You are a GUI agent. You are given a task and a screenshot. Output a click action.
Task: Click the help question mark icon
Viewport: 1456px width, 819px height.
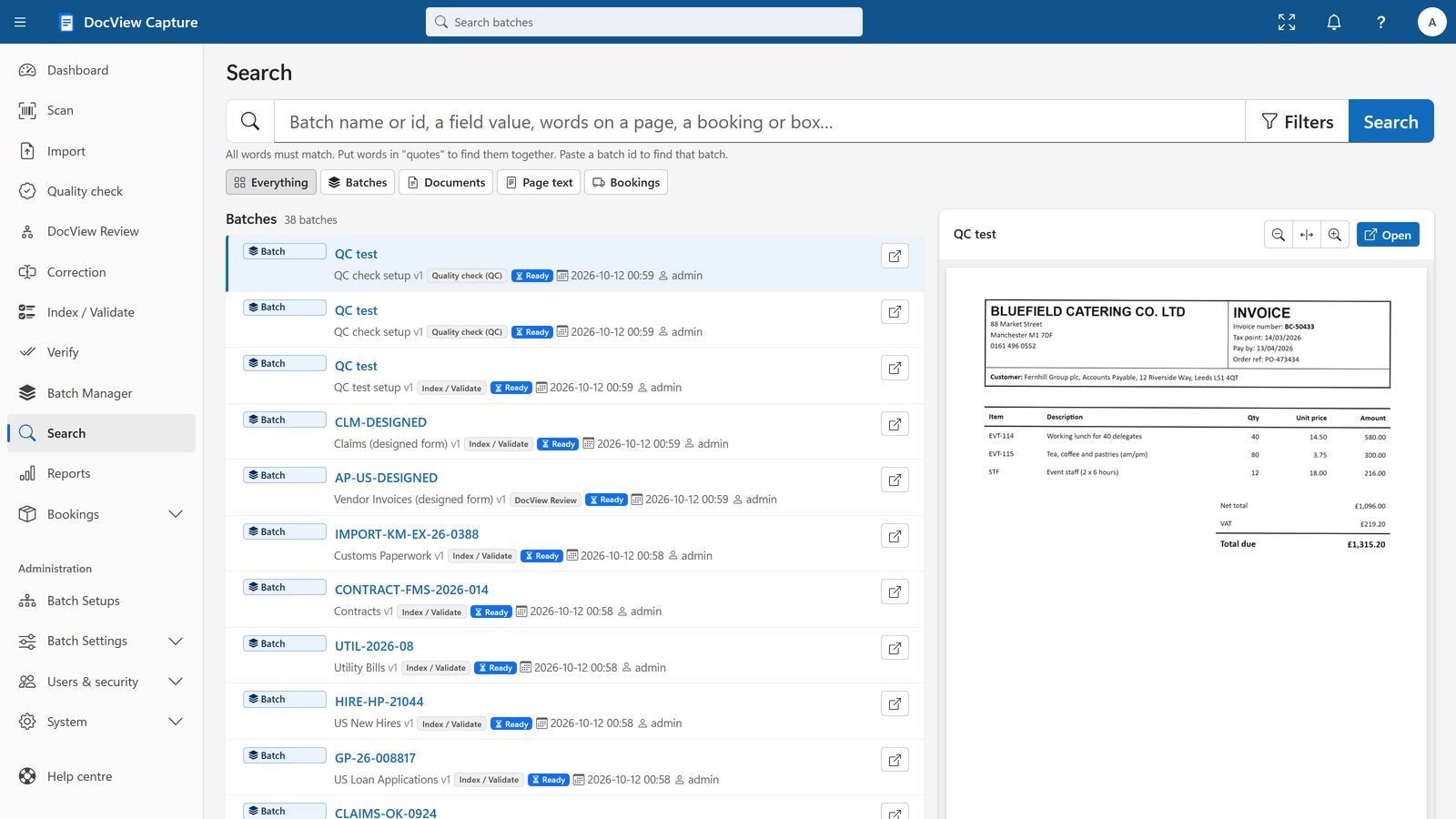point(1381,22)
